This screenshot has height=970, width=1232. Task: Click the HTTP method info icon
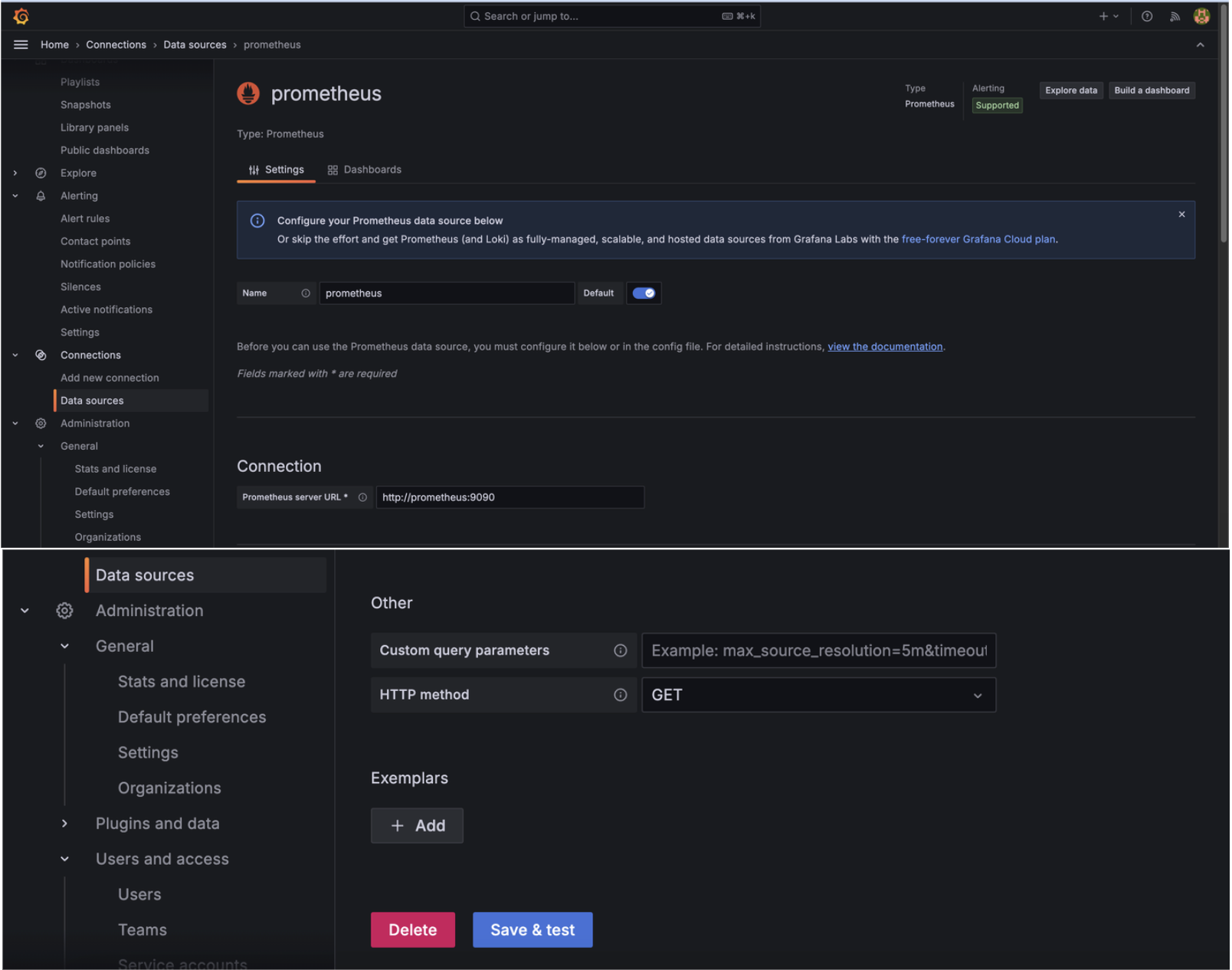(621, 695)
